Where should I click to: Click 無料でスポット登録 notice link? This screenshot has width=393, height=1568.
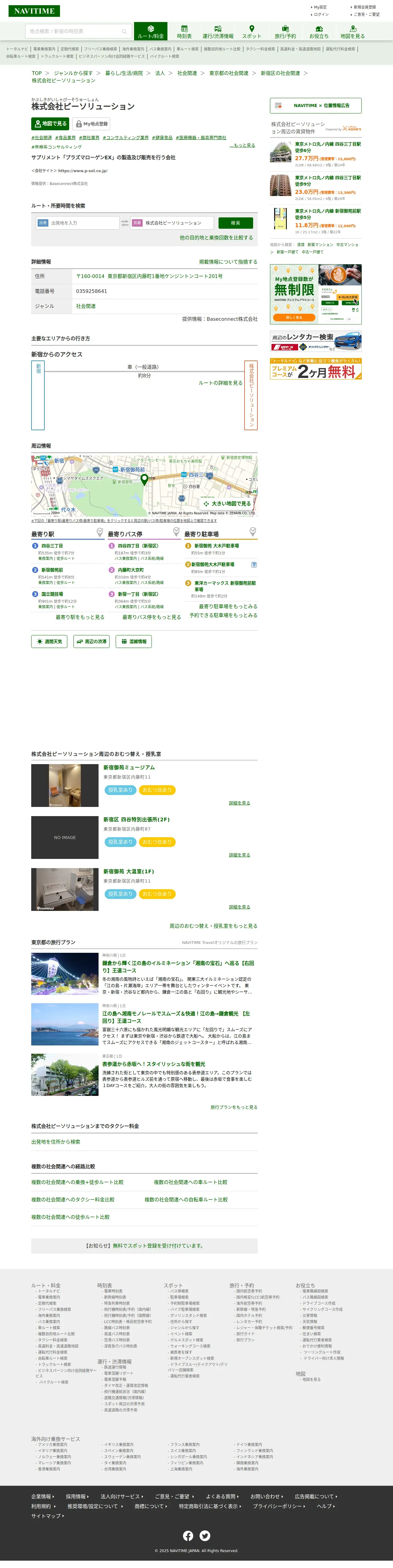pos(158,1246)
